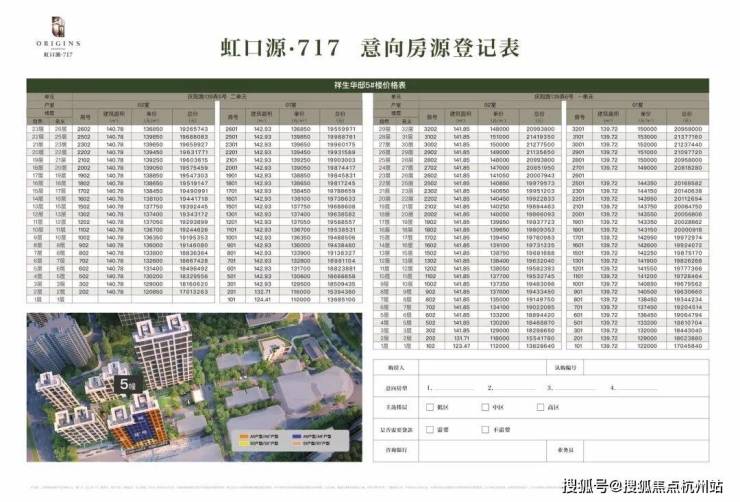Select total price 20851950
The image size is (740, 502).
pyautogui.click(x=540, y=167)
